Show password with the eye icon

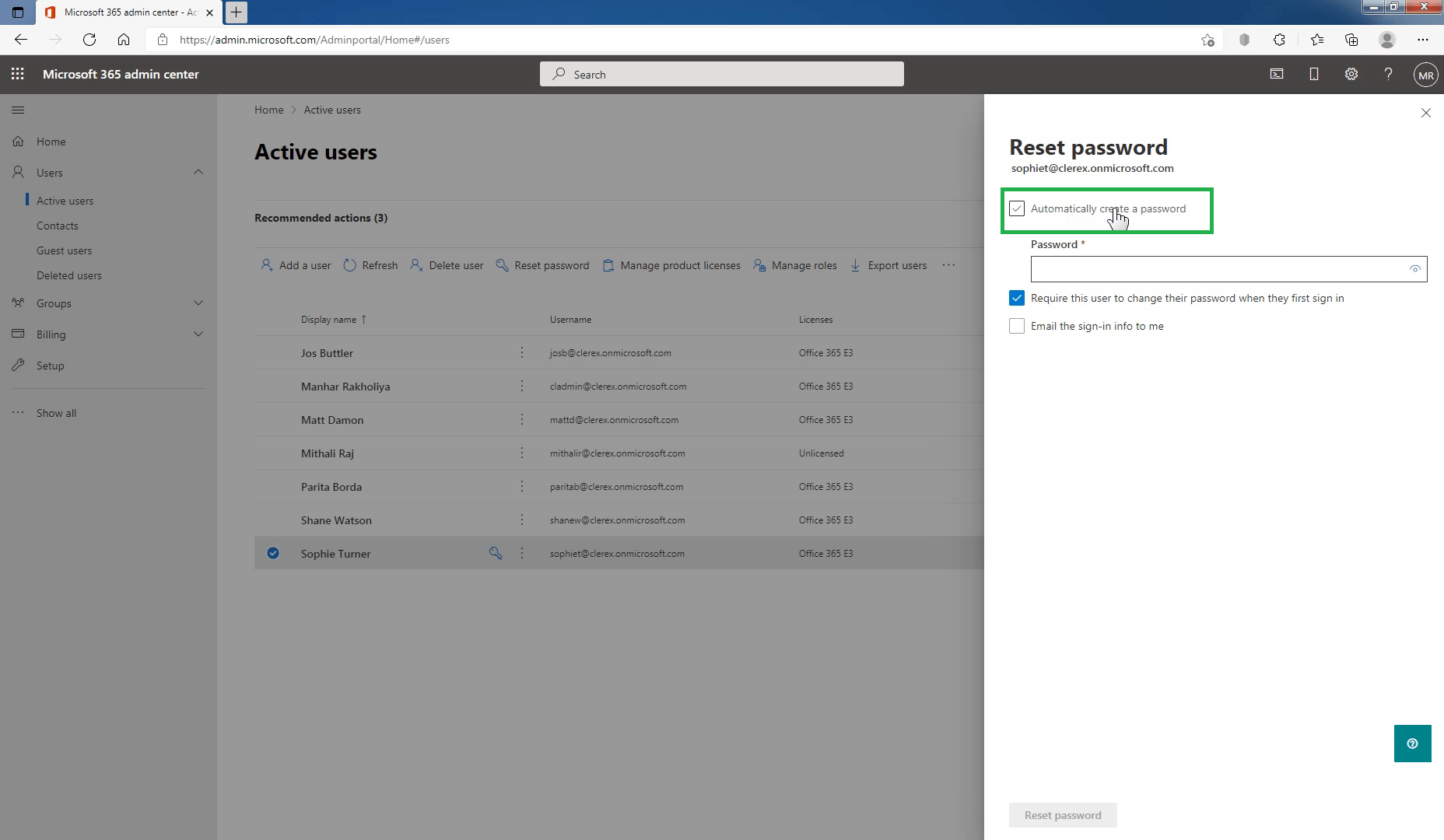click(x=1414, y=269)
